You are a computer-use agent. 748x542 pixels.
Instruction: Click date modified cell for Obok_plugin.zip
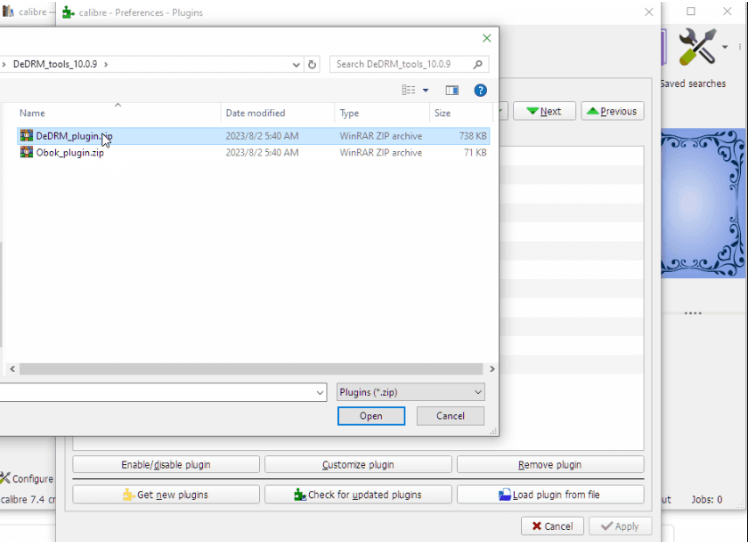pyautogui.click(x=262, y=153)
